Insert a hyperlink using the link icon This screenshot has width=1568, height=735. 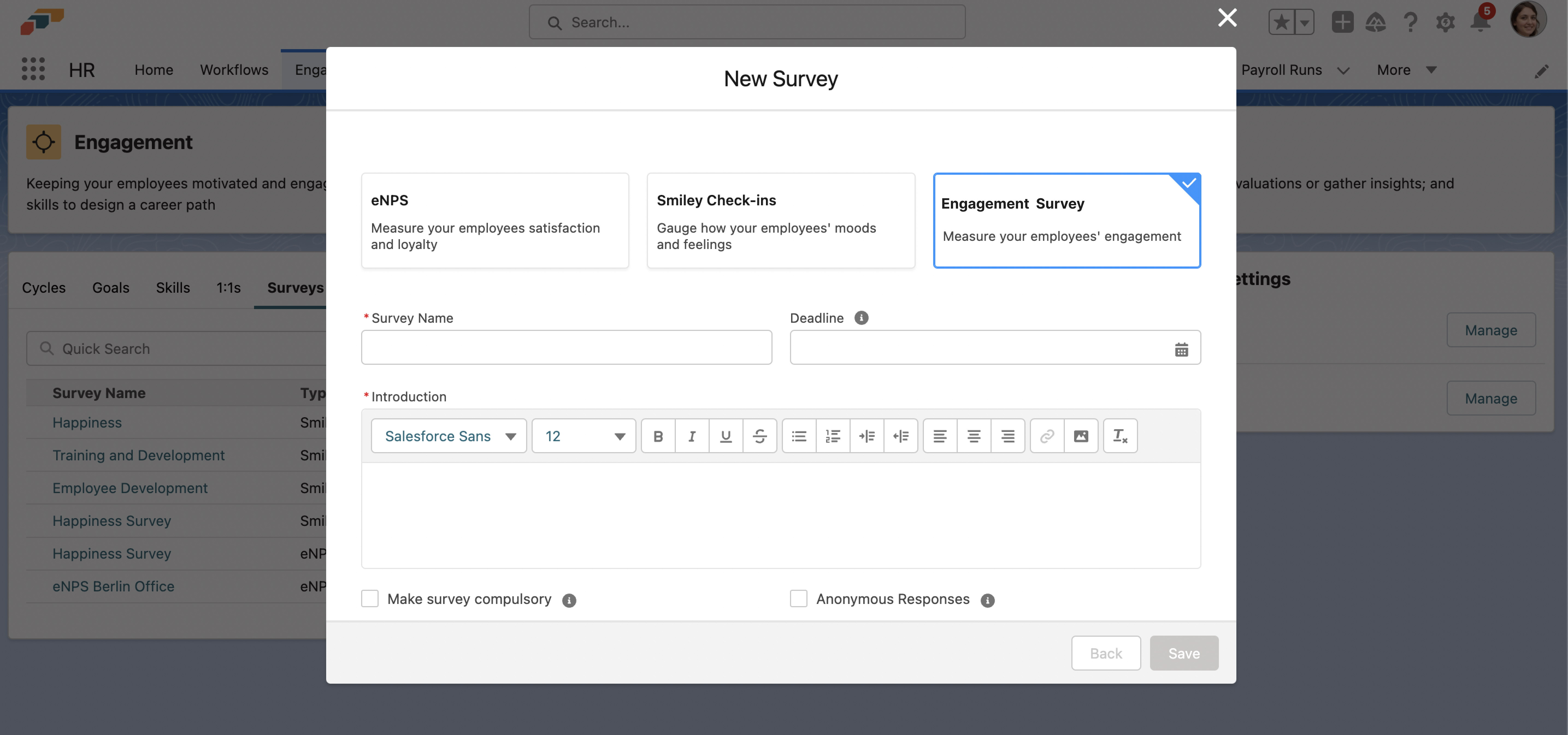(1046, 436)
